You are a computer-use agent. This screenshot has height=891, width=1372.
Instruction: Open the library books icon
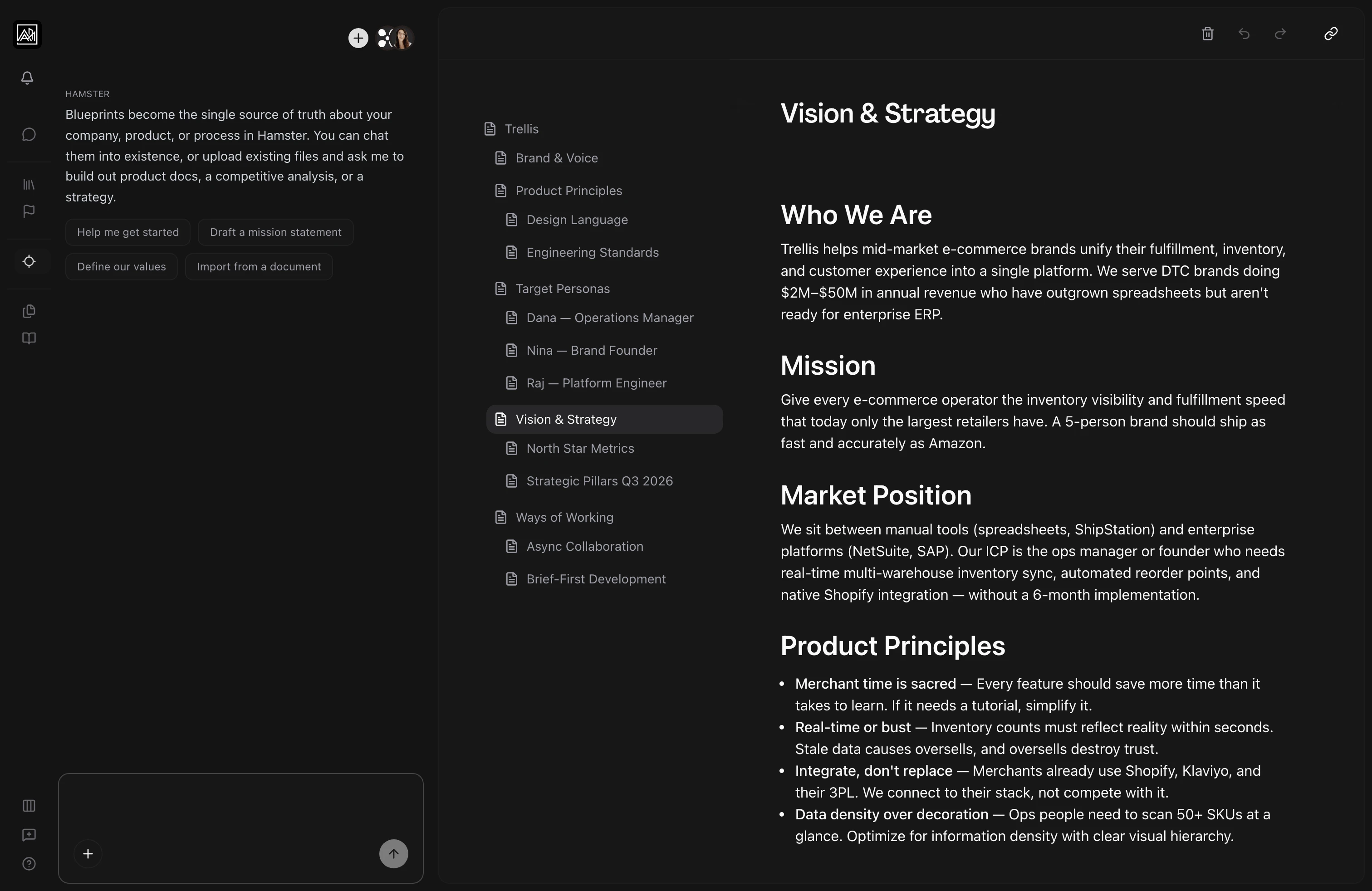pos(29,185)
